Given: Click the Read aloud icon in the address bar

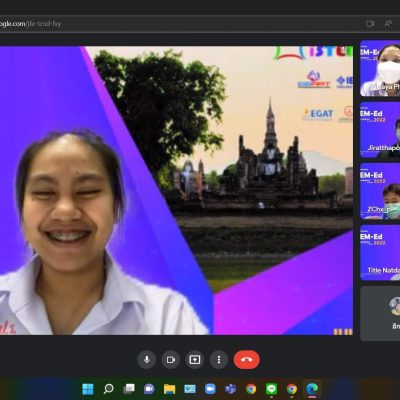Looking at the screenshot, I should [x=388, y=24].
